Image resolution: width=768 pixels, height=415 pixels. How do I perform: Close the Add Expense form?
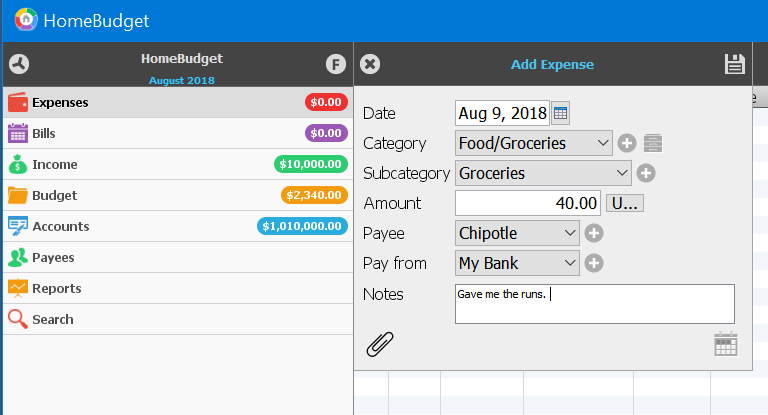369,64
